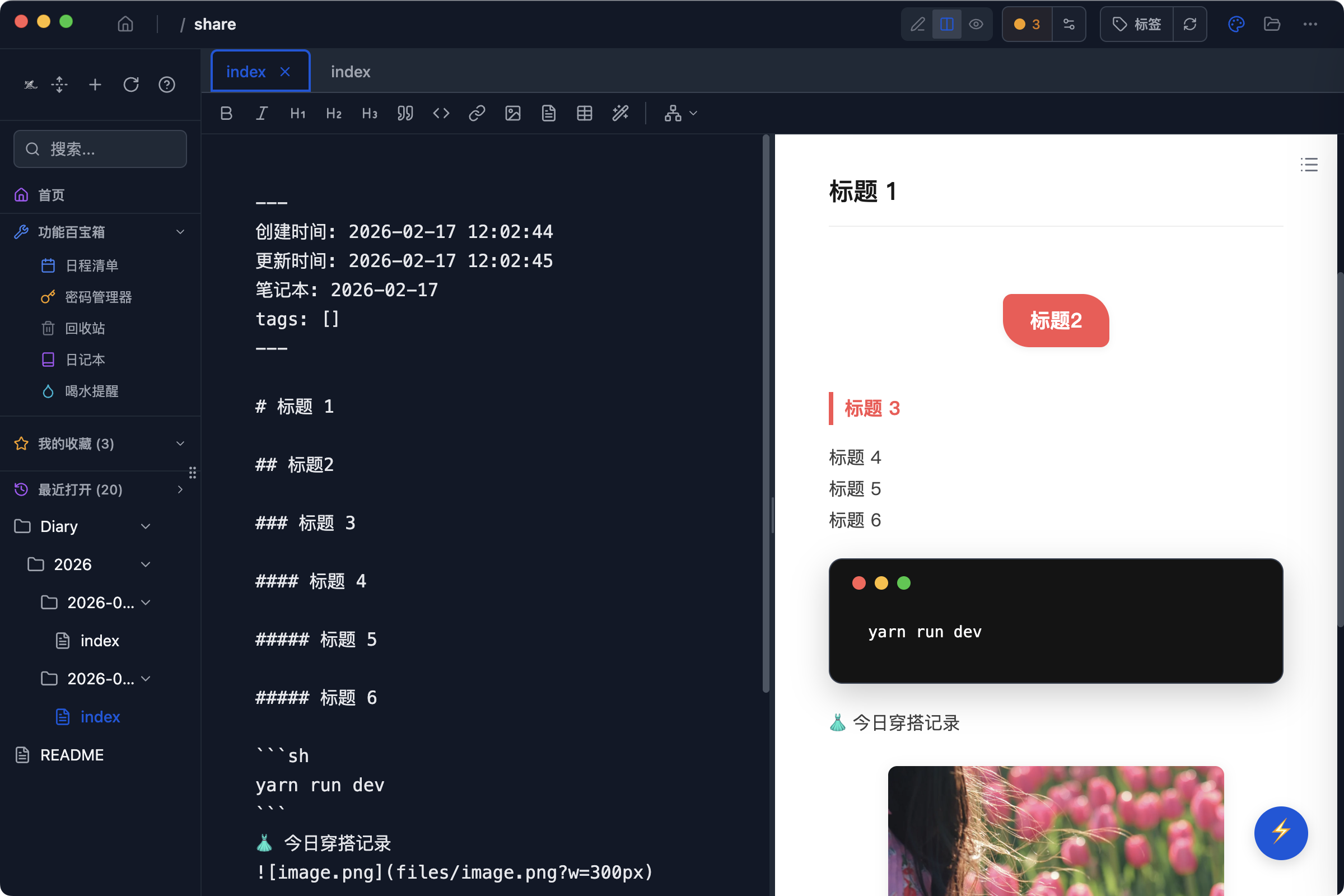
Task: Toggle bold formatting in the editor toolbar
Action: point(226,113)
